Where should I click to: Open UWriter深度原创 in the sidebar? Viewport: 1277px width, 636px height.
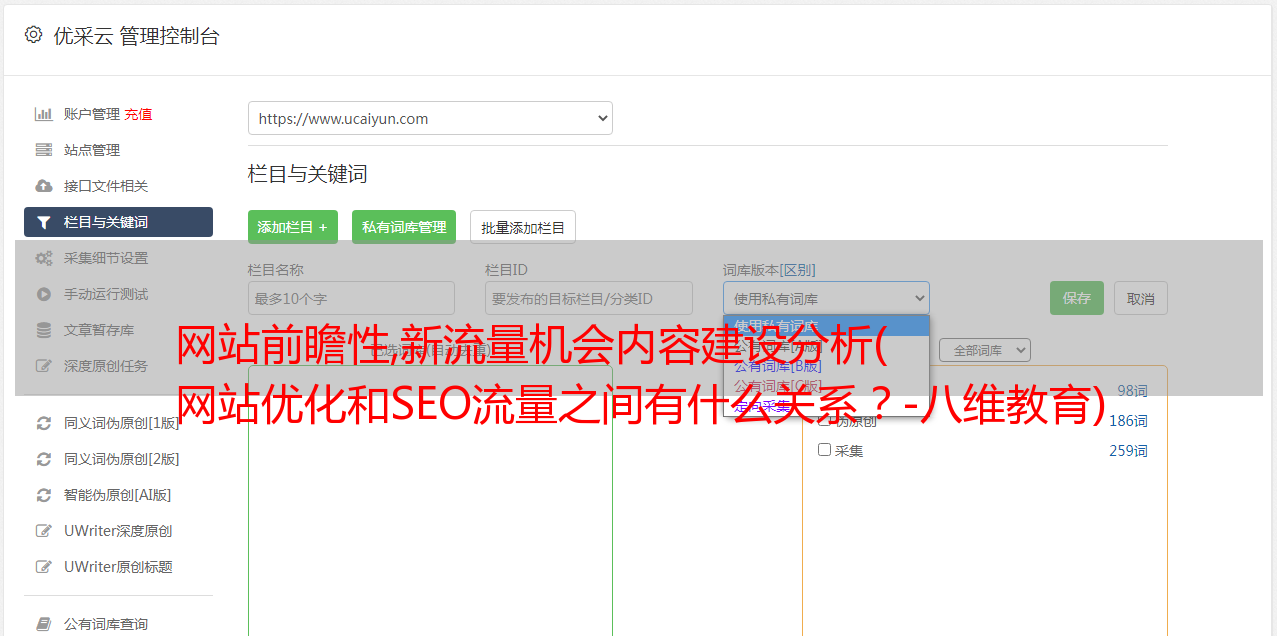tap(118, 531)
